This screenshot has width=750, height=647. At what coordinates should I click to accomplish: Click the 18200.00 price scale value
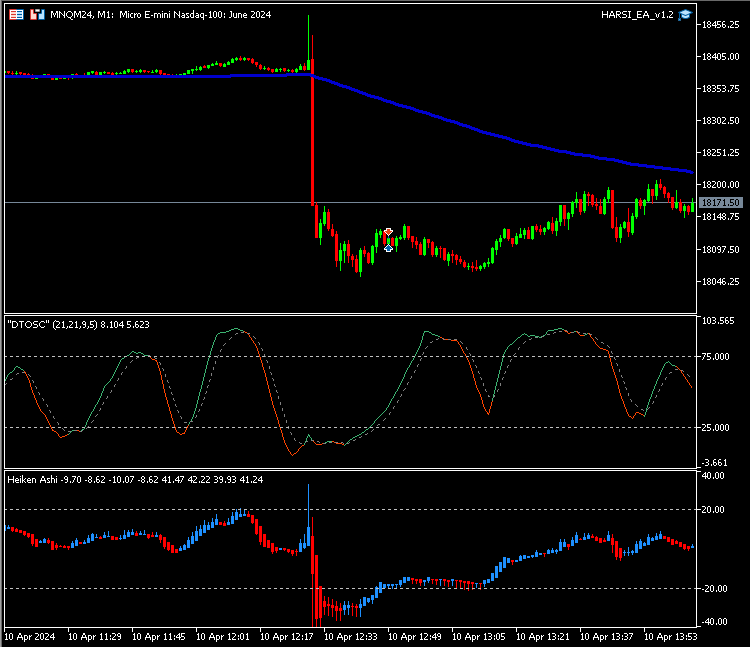(720, 185)
